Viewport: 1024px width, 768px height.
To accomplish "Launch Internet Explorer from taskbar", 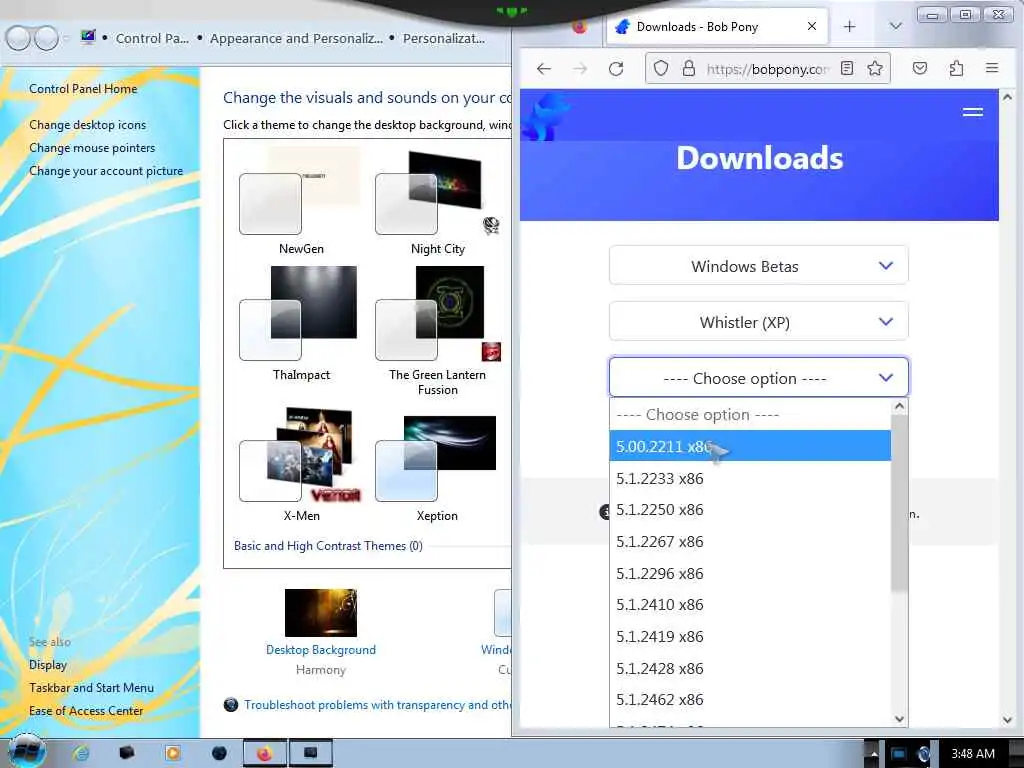I will click(x=81, y=753).
